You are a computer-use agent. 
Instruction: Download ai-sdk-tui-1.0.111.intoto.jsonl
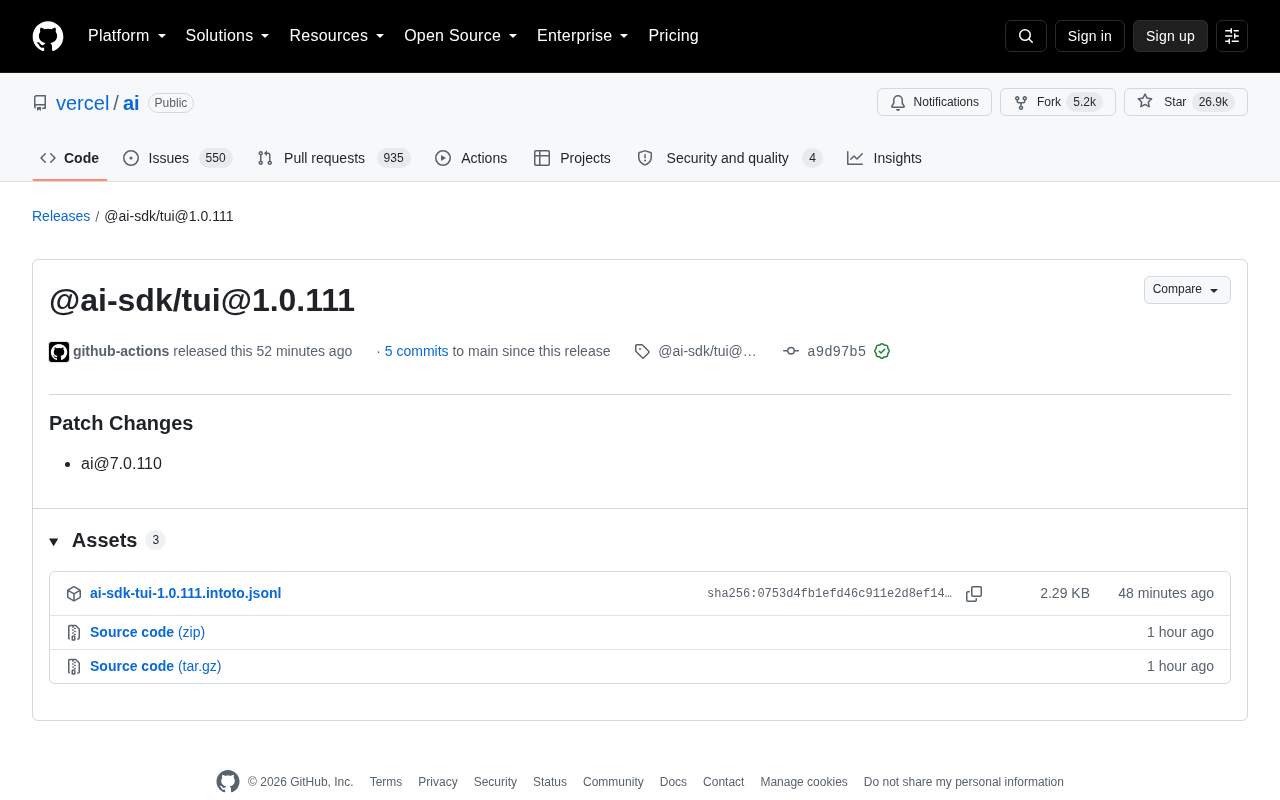point(186,593)
